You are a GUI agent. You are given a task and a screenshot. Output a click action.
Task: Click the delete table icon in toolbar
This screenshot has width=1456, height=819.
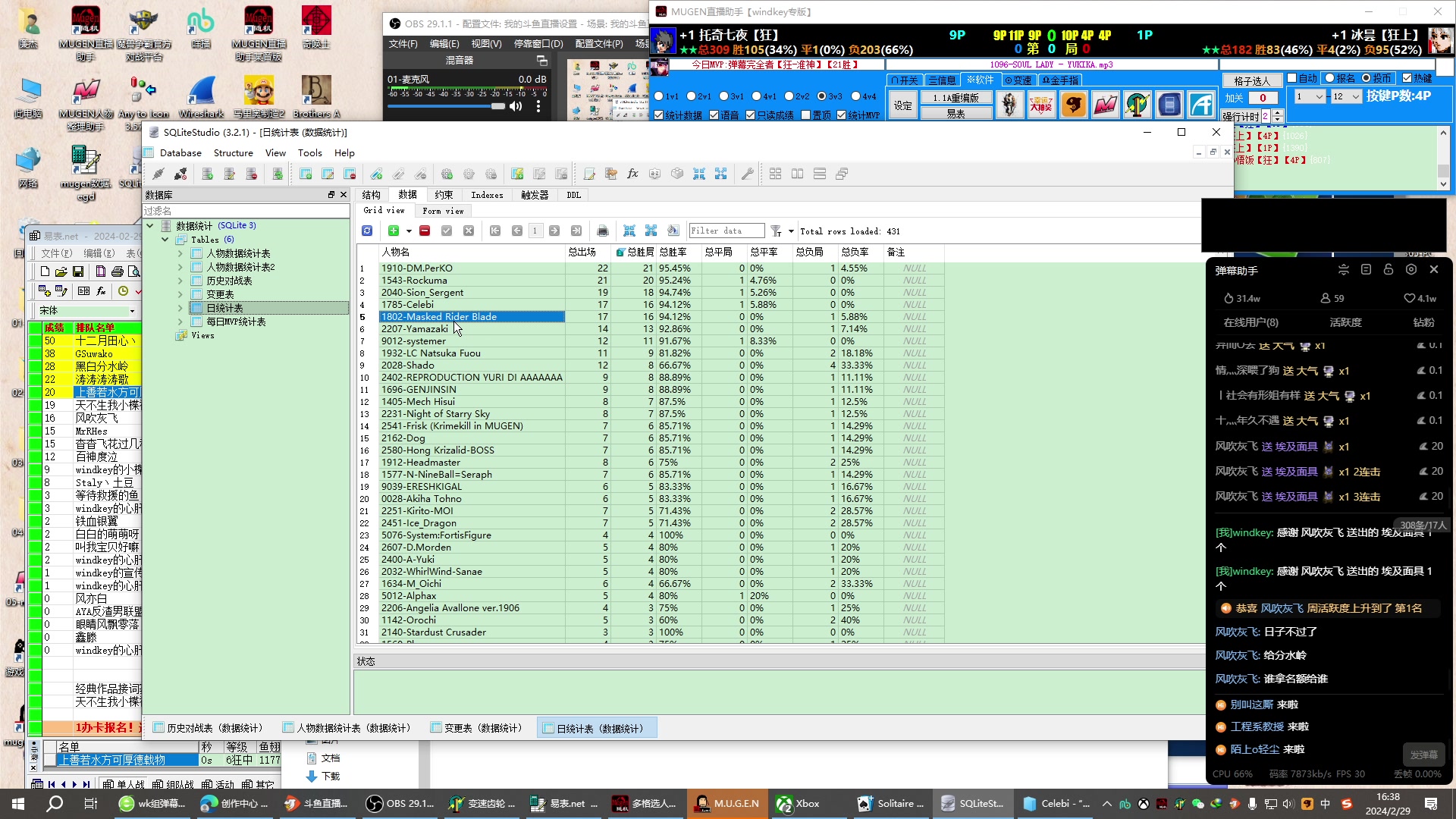[x=350, y=174]
